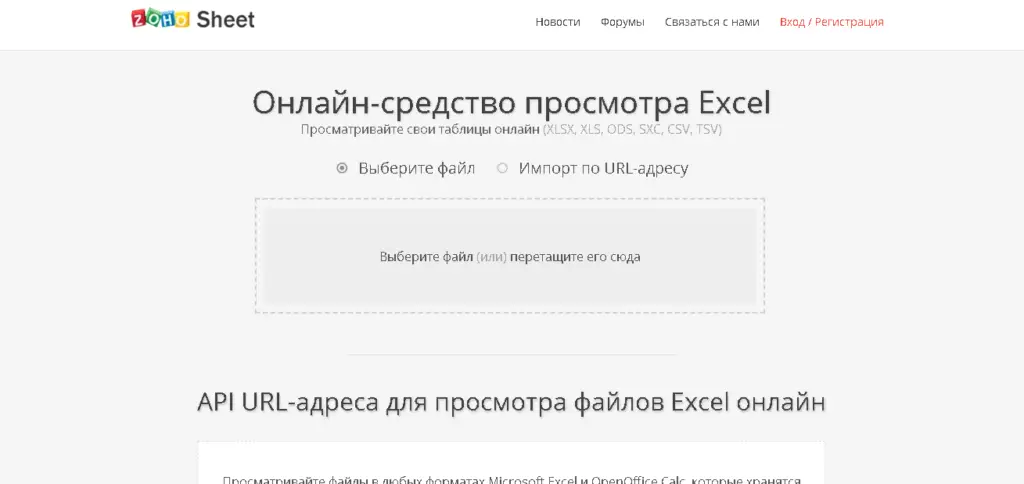Click the Онлайн-средство просмотра Excel heading
The width and height of the screenshot is (1024, 484).
(511, 103)
